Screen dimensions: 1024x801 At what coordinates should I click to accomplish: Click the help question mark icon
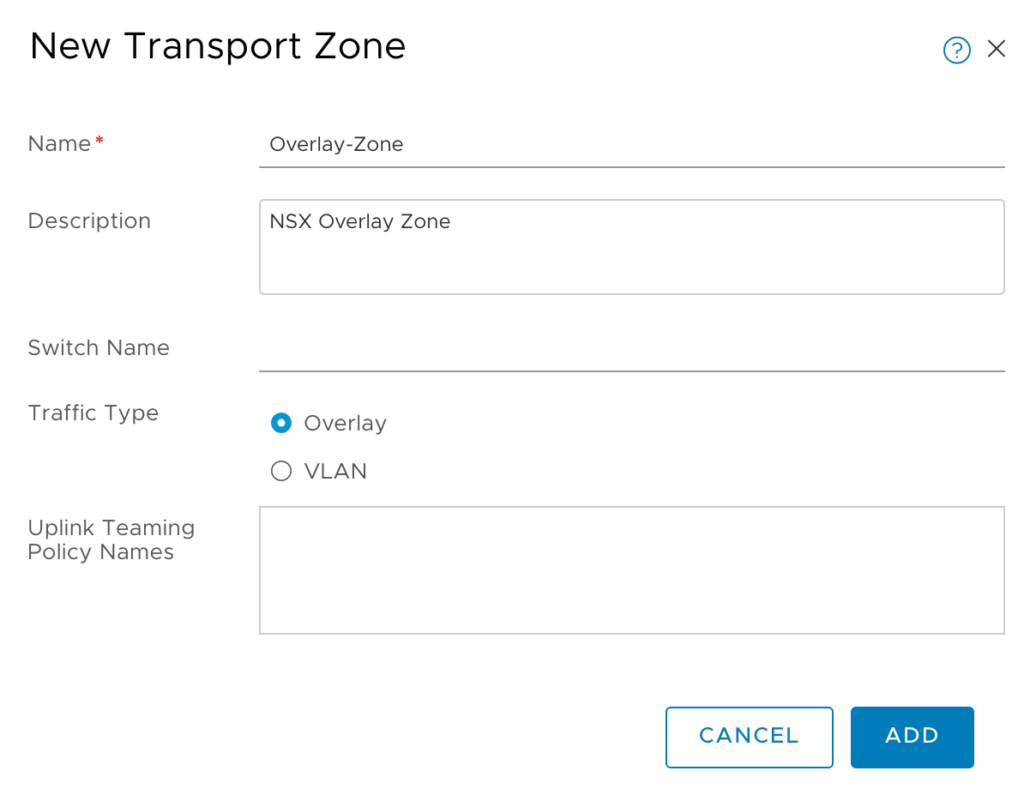(x=956, y=50)
